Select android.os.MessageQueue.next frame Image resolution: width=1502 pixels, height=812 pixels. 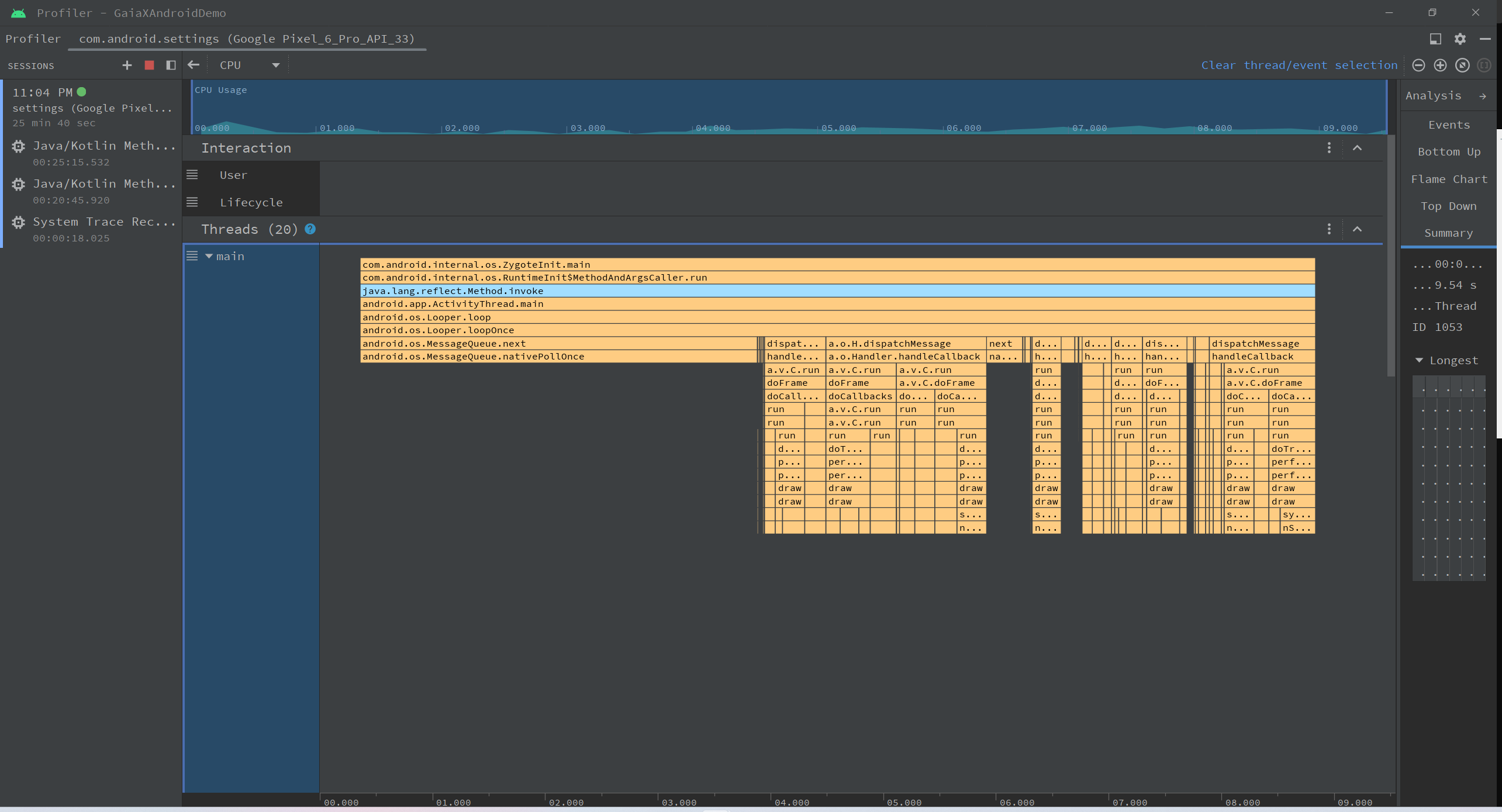click(x=558, y=344)
